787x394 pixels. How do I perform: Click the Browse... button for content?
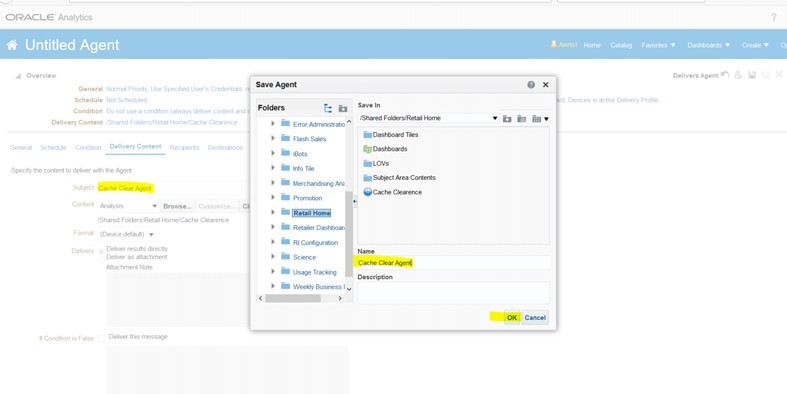click(177, 206)
